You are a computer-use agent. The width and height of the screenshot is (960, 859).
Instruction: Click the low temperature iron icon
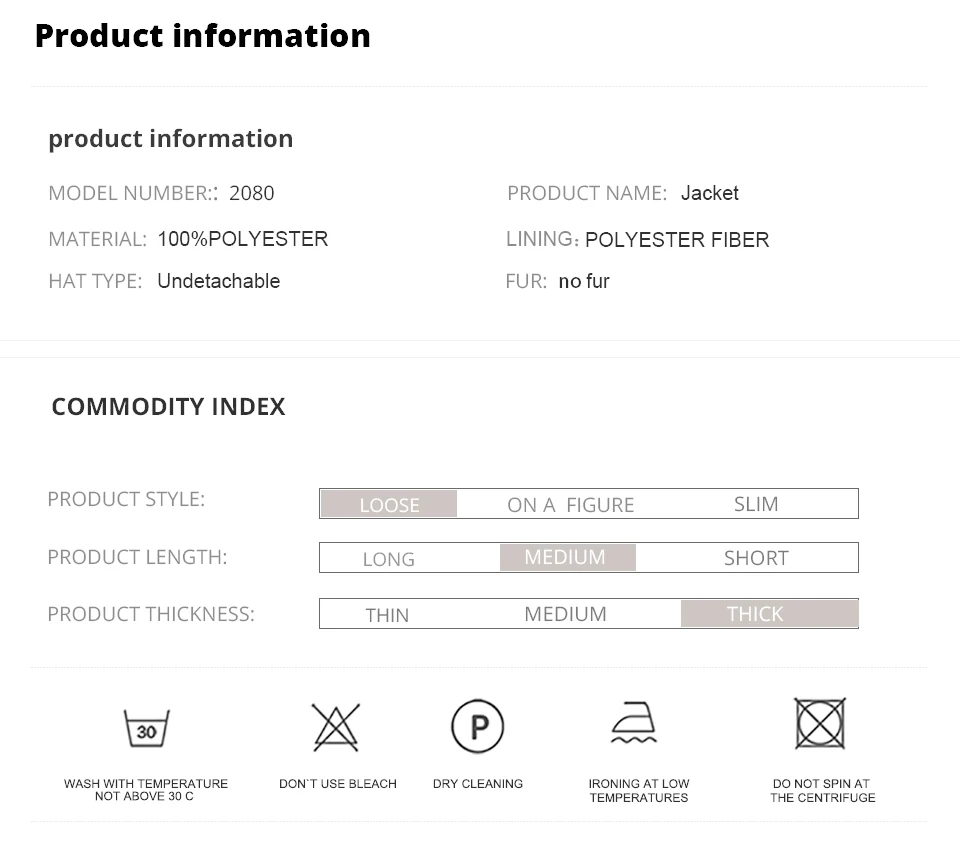click(x=634, y=724)
